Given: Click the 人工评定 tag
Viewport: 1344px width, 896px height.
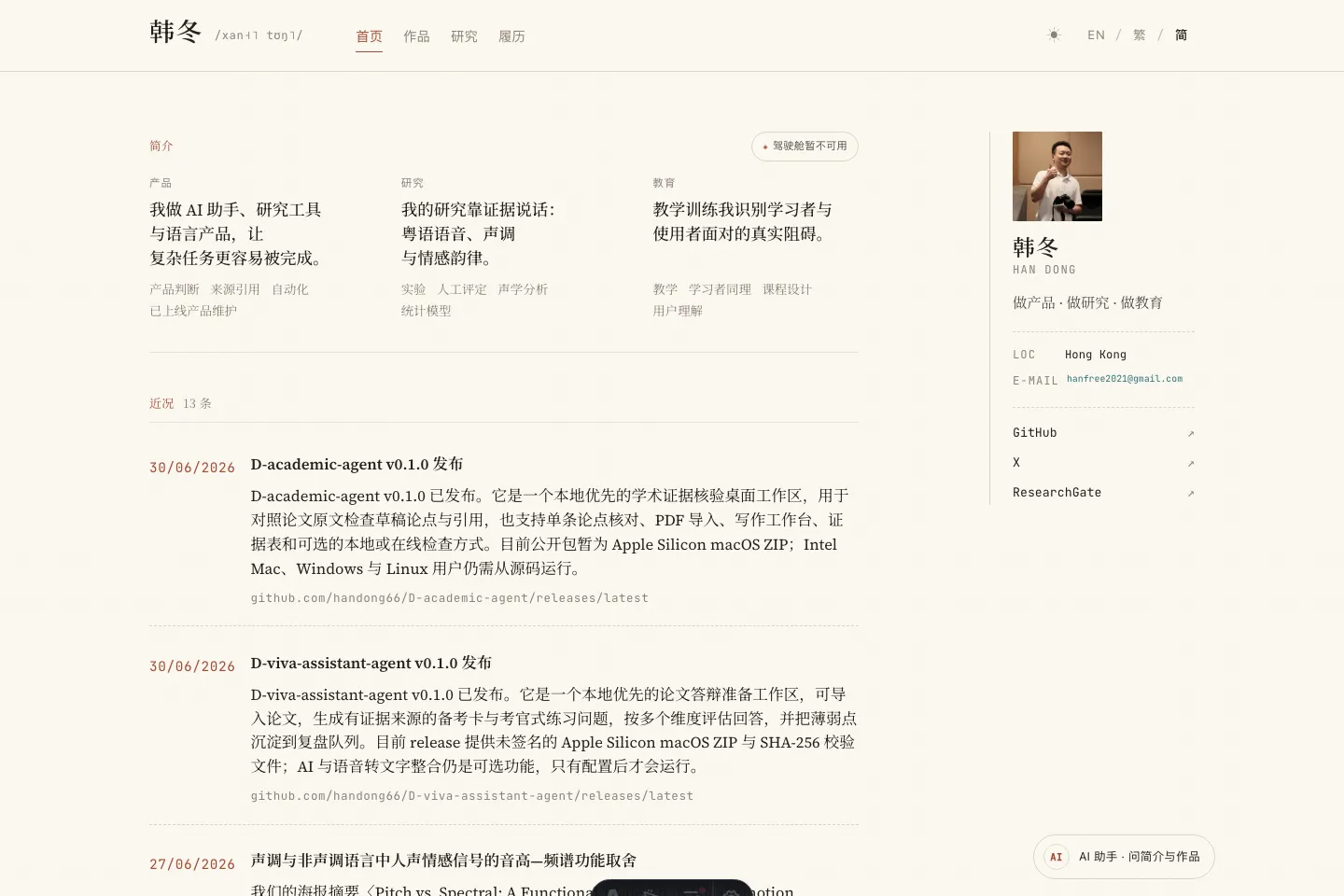Looking at the screenshot, I should [x=462, y=289].
